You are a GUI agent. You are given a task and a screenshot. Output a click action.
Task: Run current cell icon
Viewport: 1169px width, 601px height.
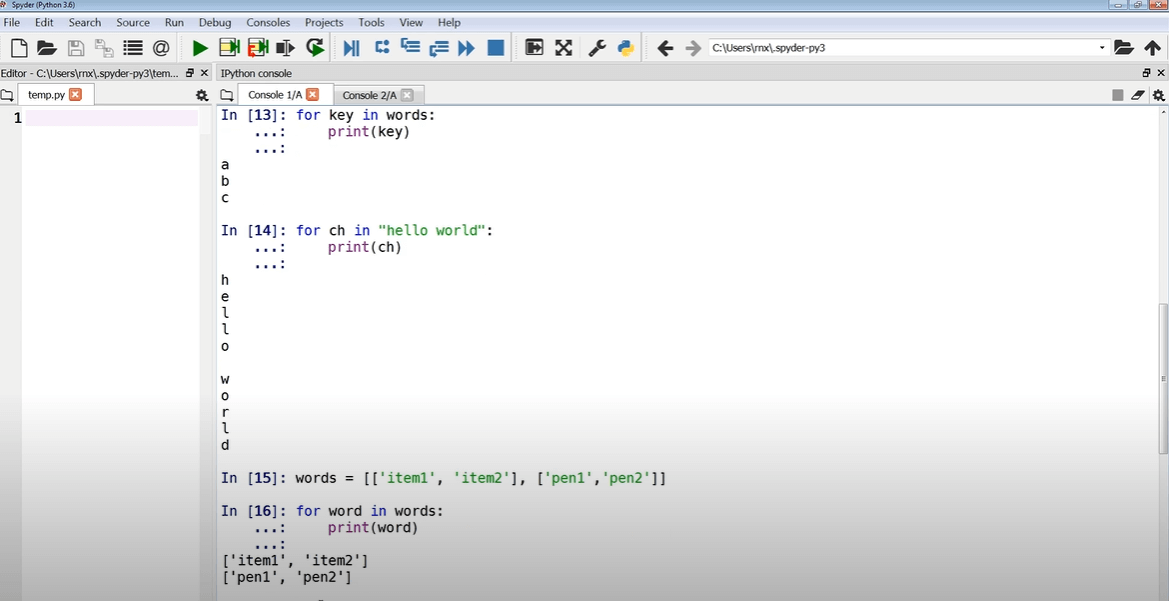coord(229,48)
